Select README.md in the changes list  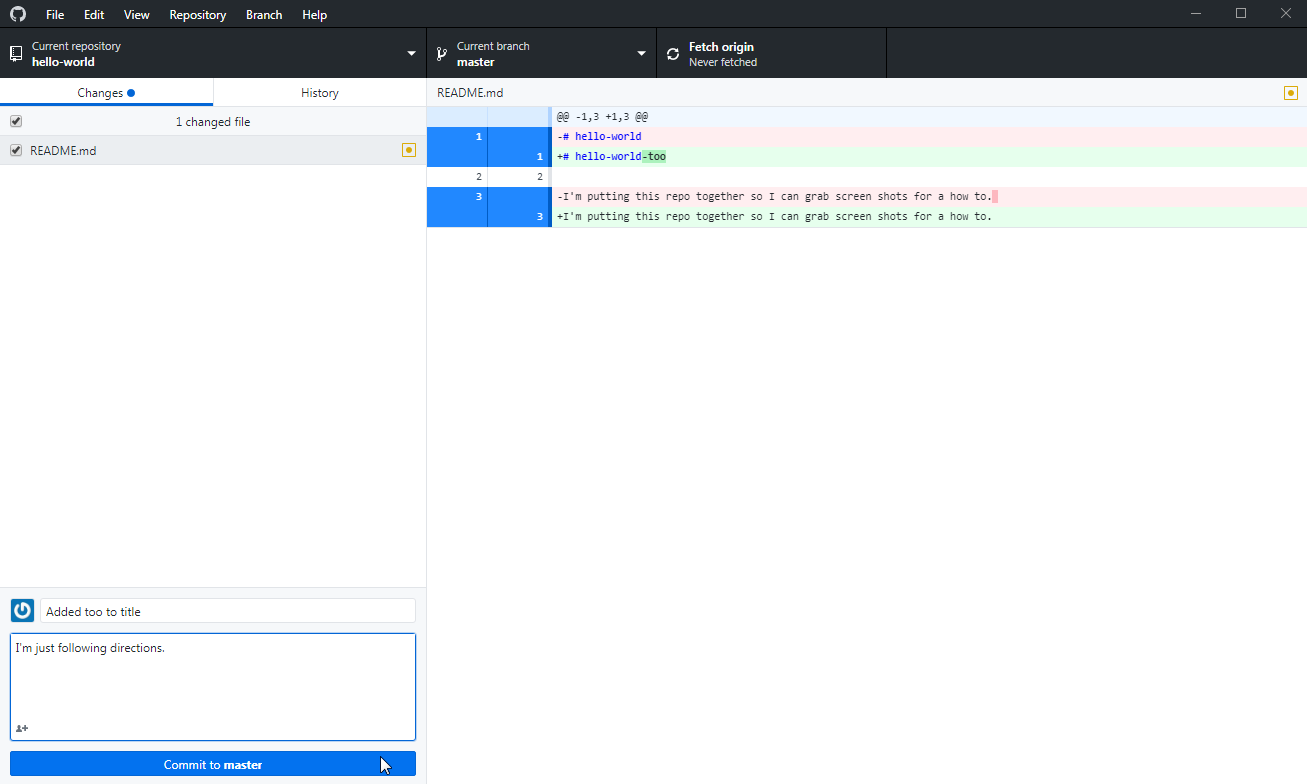point(213,150)
